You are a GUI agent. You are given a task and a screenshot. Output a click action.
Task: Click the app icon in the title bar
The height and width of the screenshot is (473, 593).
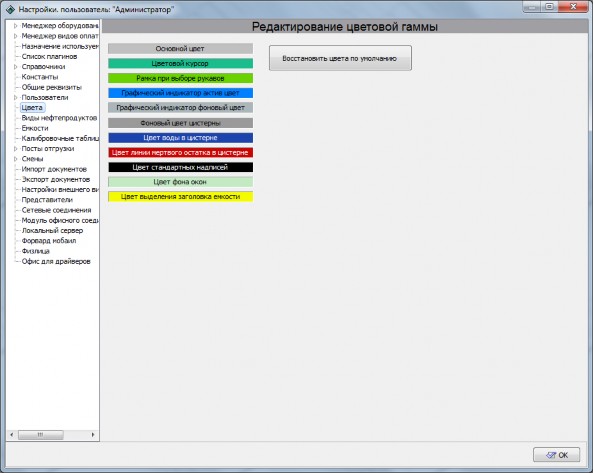pyautogui.click(x=10, y=9)
